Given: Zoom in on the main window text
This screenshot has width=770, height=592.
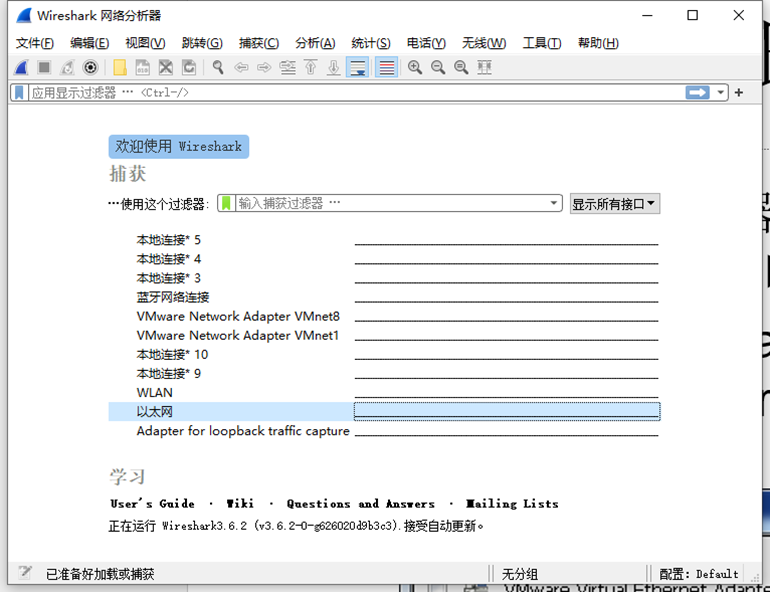Looking at the screenshot, I should [415, 67].
